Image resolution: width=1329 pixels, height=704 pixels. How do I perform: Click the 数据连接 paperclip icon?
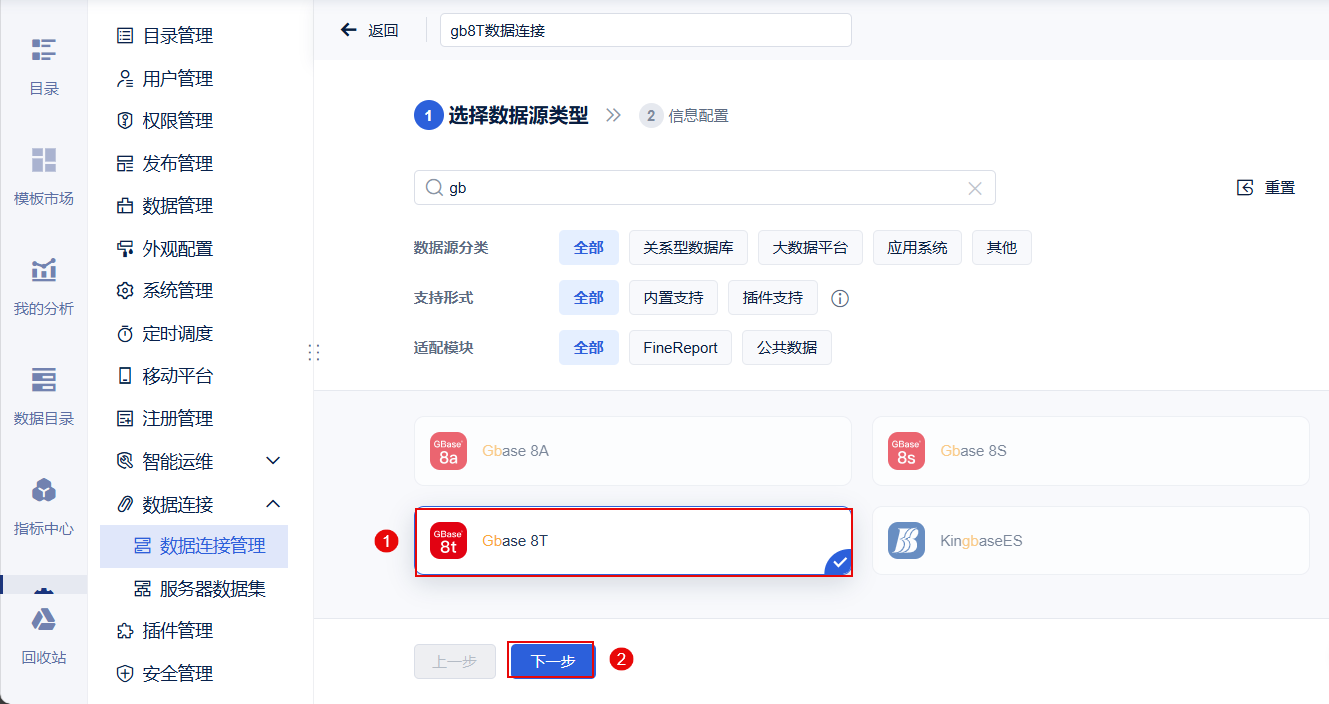[x=125, y=504]
